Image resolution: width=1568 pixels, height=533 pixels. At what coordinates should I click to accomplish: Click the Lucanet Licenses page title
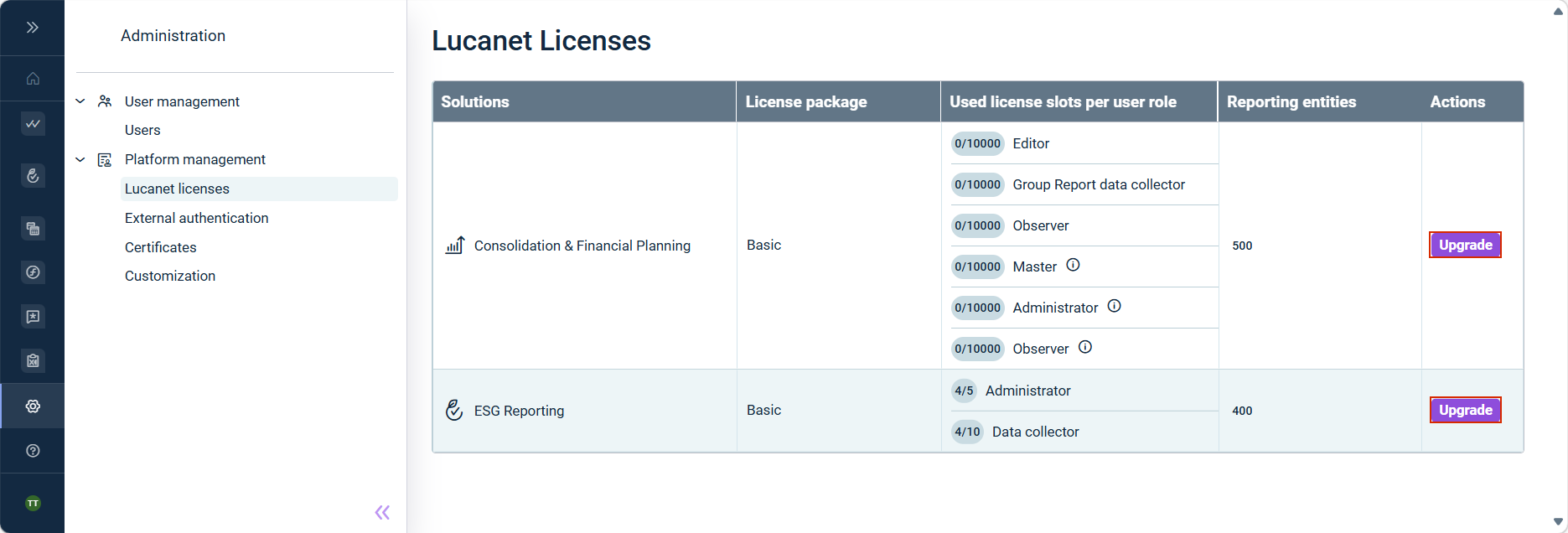[x=541, y=40]
